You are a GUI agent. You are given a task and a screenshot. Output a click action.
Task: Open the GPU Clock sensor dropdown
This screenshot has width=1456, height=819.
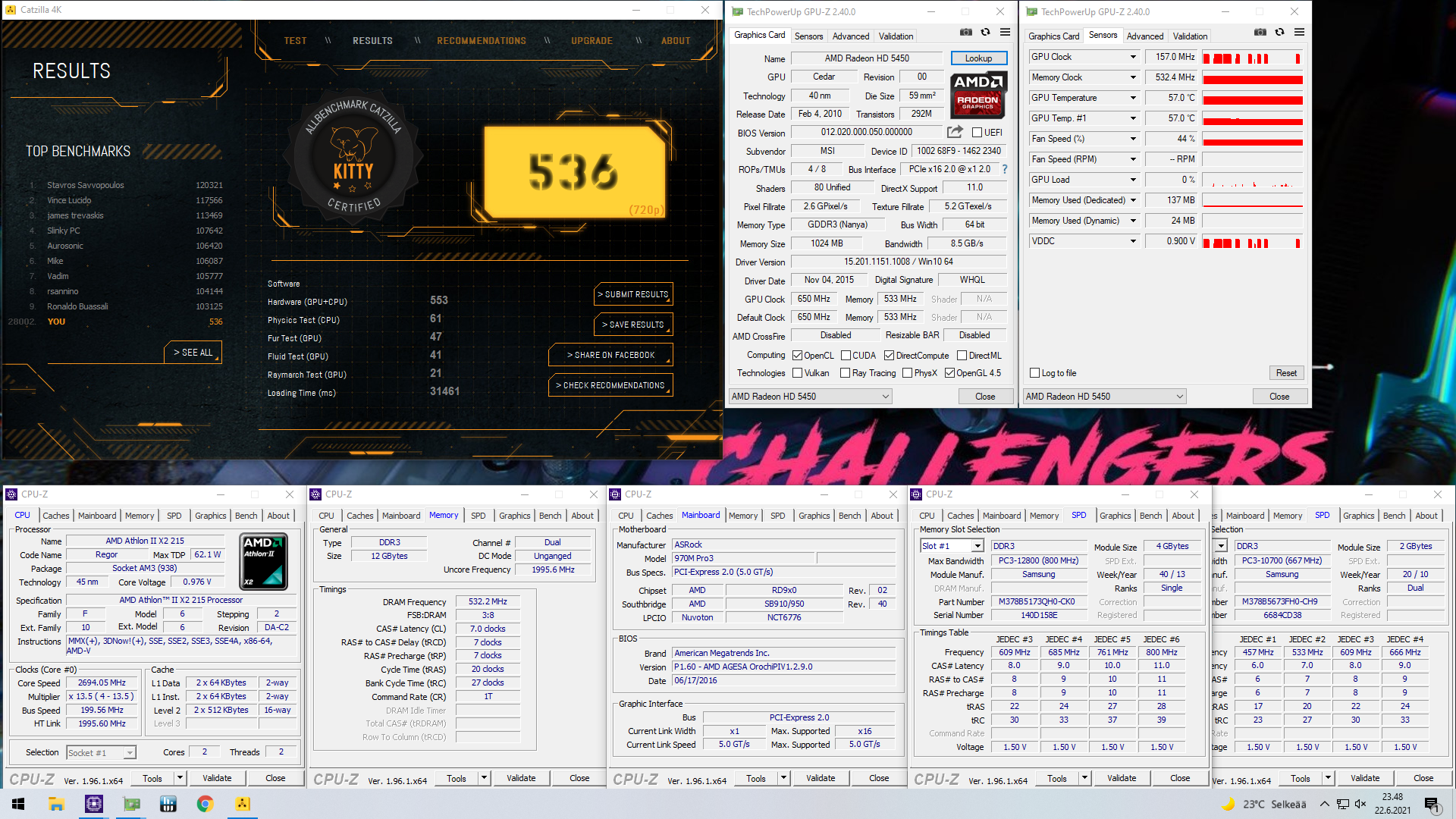point(1133,57)
